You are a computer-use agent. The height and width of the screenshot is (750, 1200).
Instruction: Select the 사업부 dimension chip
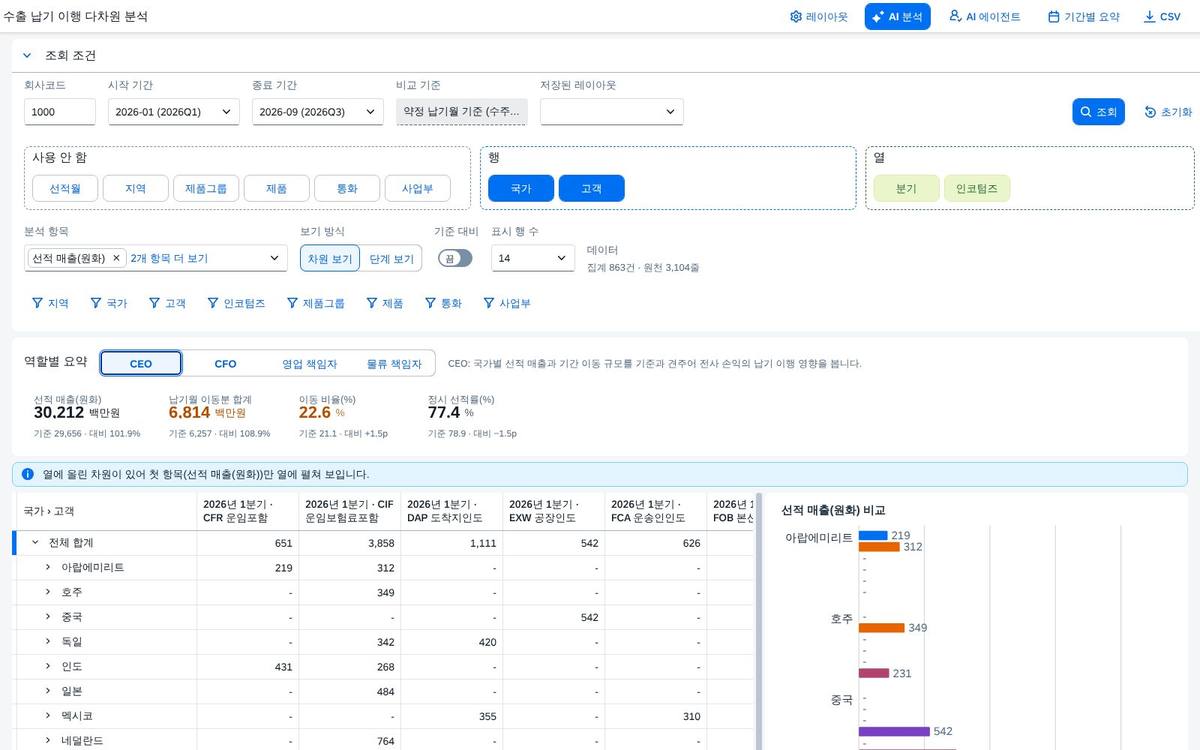418,188
